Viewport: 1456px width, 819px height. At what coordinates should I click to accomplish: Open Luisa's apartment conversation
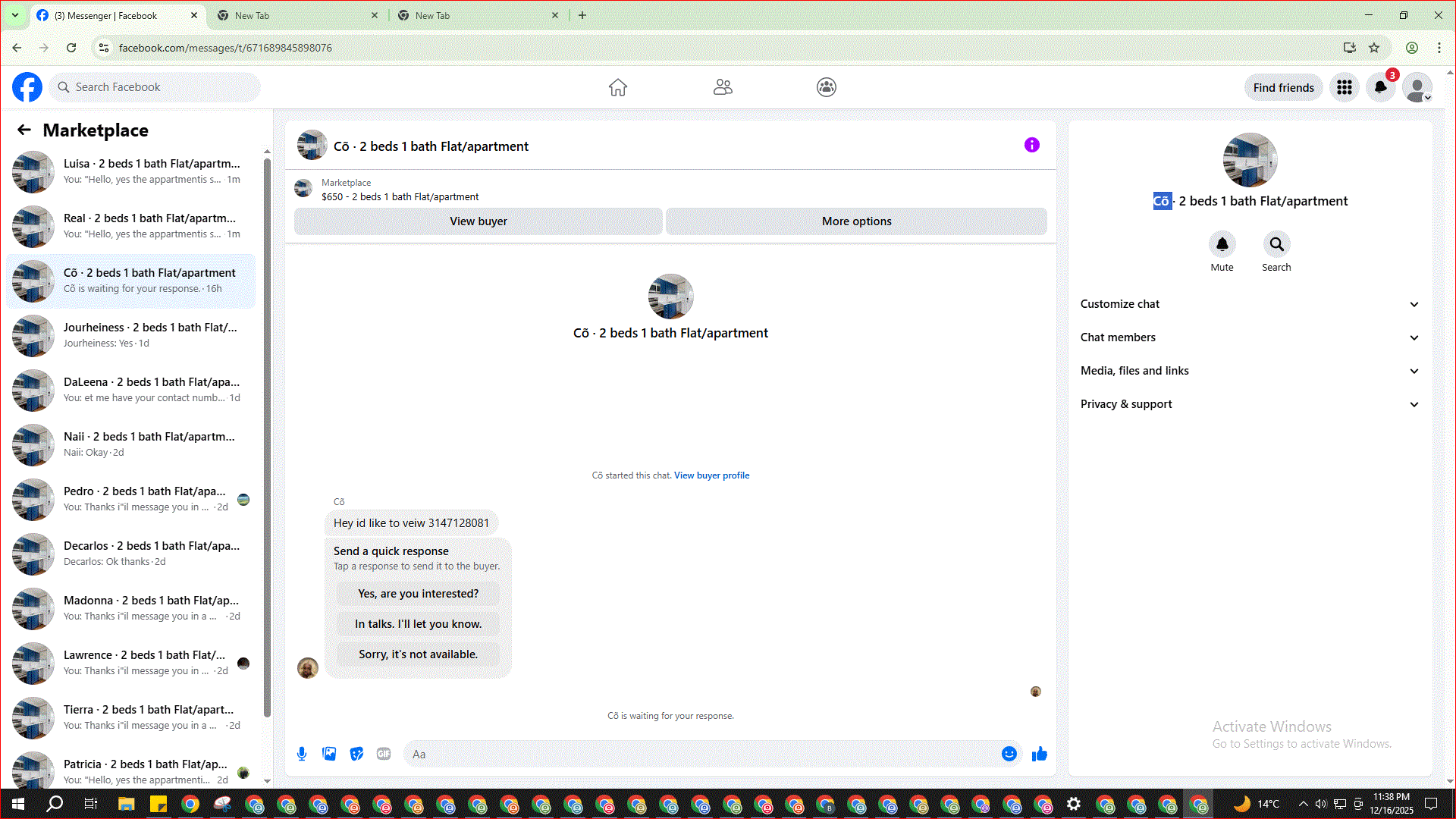coord(131,172)
